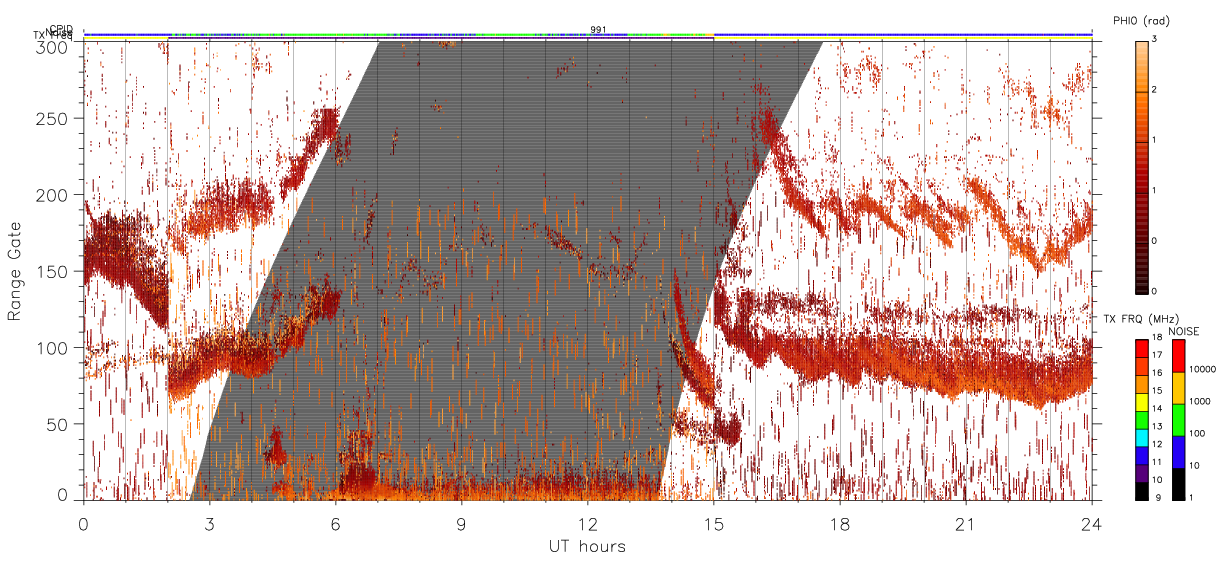This screenshot has height=567, width=1228.
Task: Click the PHI0 gradient colorbar
Action: 1142,167
